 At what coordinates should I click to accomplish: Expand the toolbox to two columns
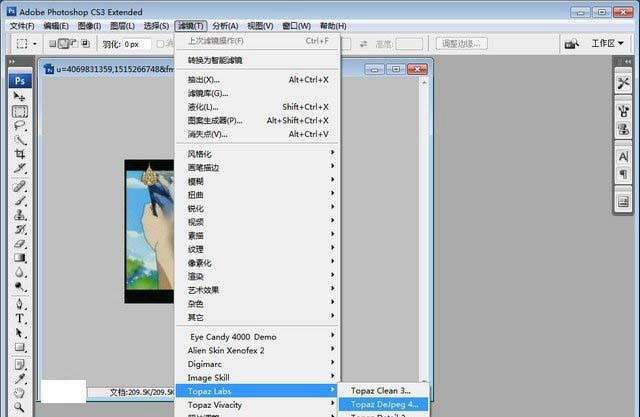click(x=12, y=62)
